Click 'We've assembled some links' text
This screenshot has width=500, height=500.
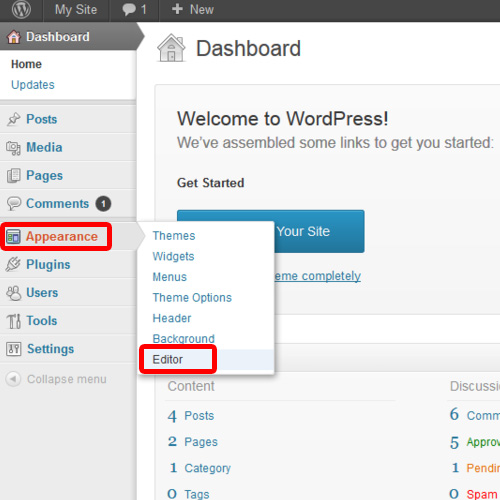[335, 143]
